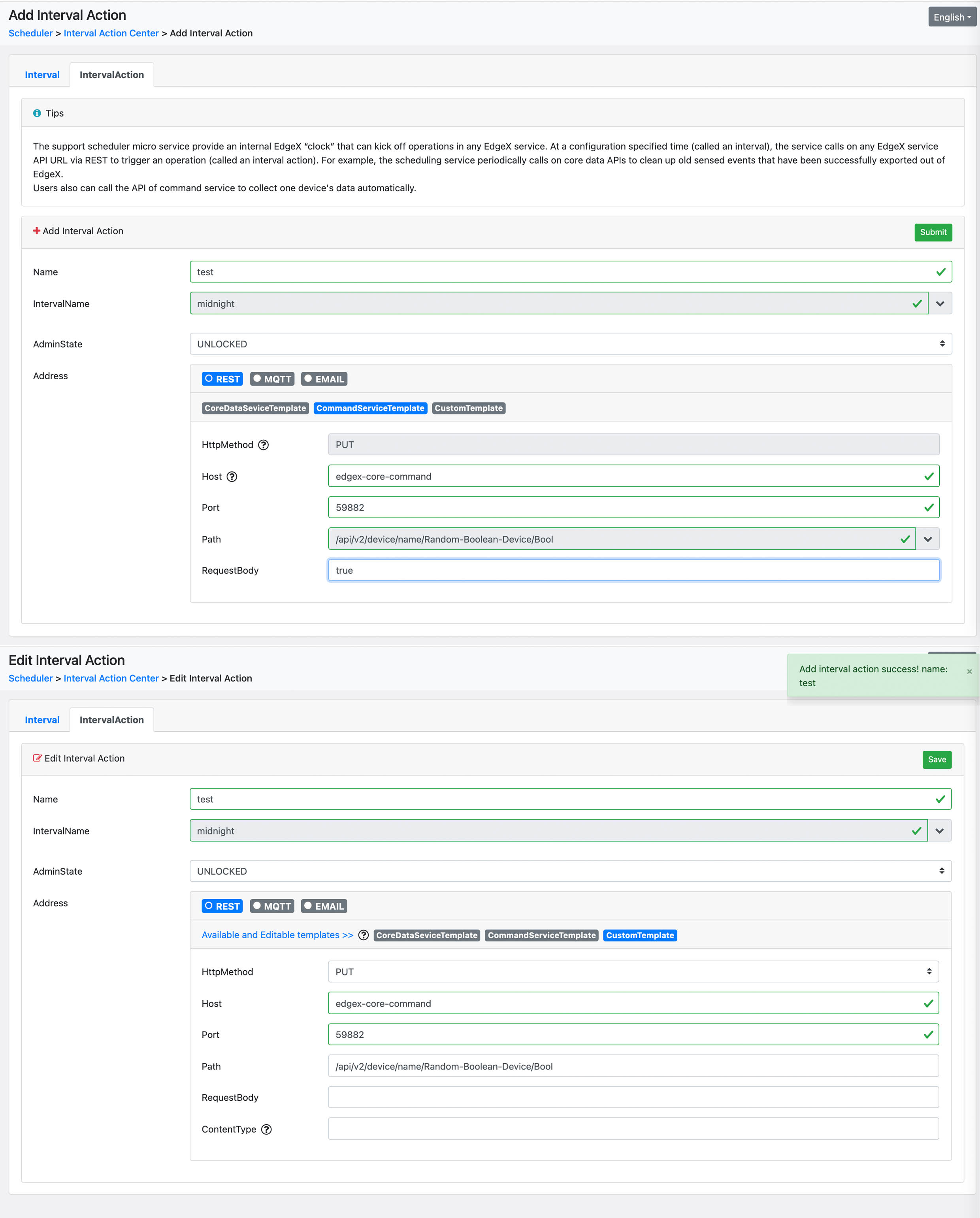This screenshot has height=1218, width=980.
Task: Click the Host field question mark icon
Action: [232, 477]
